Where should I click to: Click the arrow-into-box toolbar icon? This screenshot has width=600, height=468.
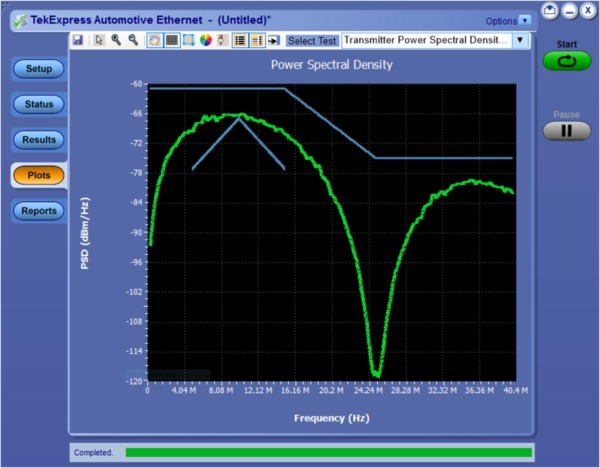click(273, 41)
